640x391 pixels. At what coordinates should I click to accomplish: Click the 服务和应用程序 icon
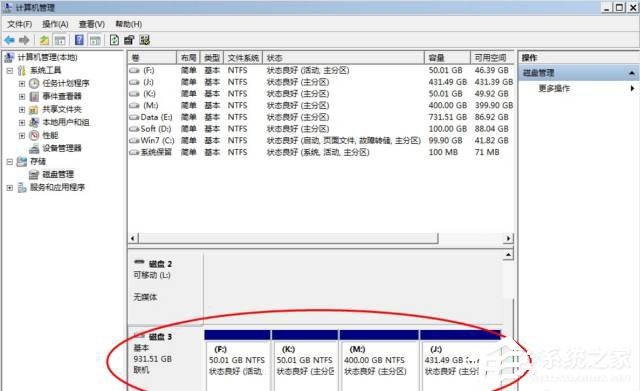(x=22, y=187)
